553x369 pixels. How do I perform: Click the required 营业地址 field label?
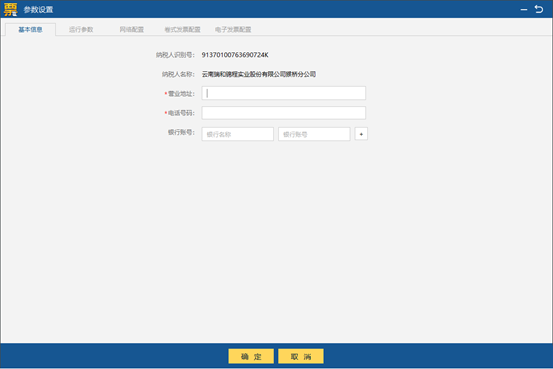(x=180, y=93)
